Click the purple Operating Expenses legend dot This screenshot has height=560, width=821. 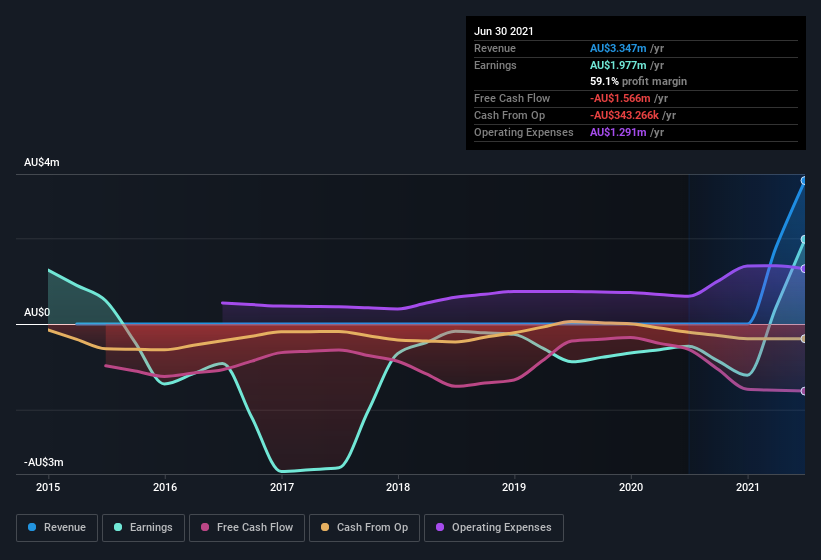tap(440, 527)
